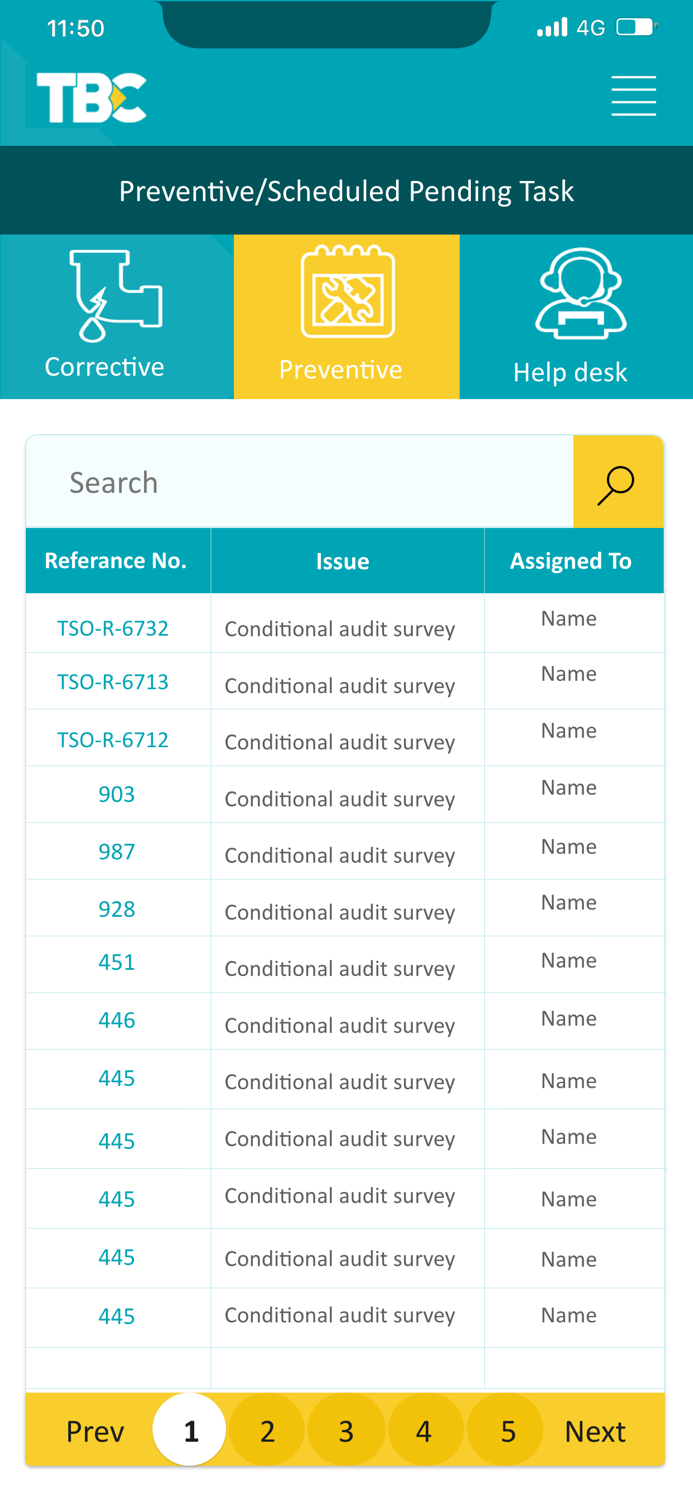Tap the battery status icon
Viewport: 693px width, 1500px height.
pyautogui.click(x=635, y=27)
